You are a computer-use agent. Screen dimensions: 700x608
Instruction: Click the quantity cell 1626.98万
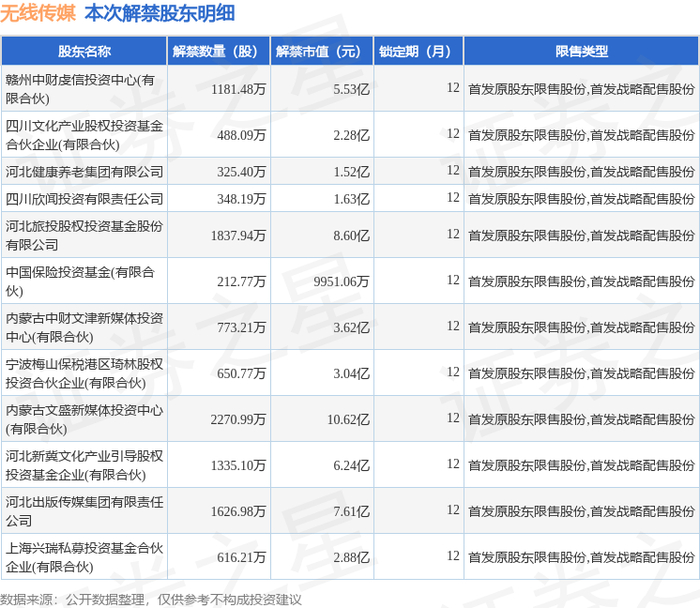238,512
